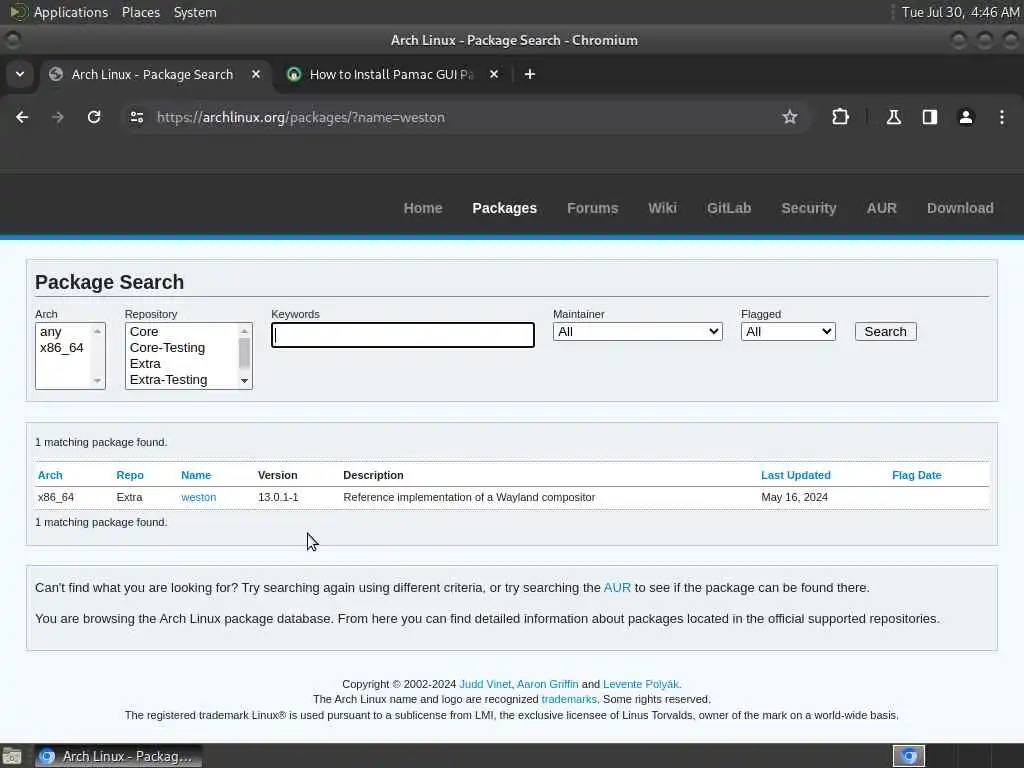Select 'any' in the Arch list
This screenshot has height=768, width=1024.
pyautogui.click(x=63, y=332)
